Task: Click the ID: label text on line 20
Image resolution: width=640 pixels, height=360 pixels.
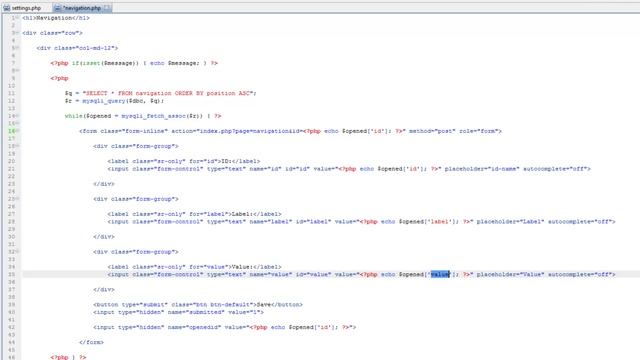Action: pos(226,161)
